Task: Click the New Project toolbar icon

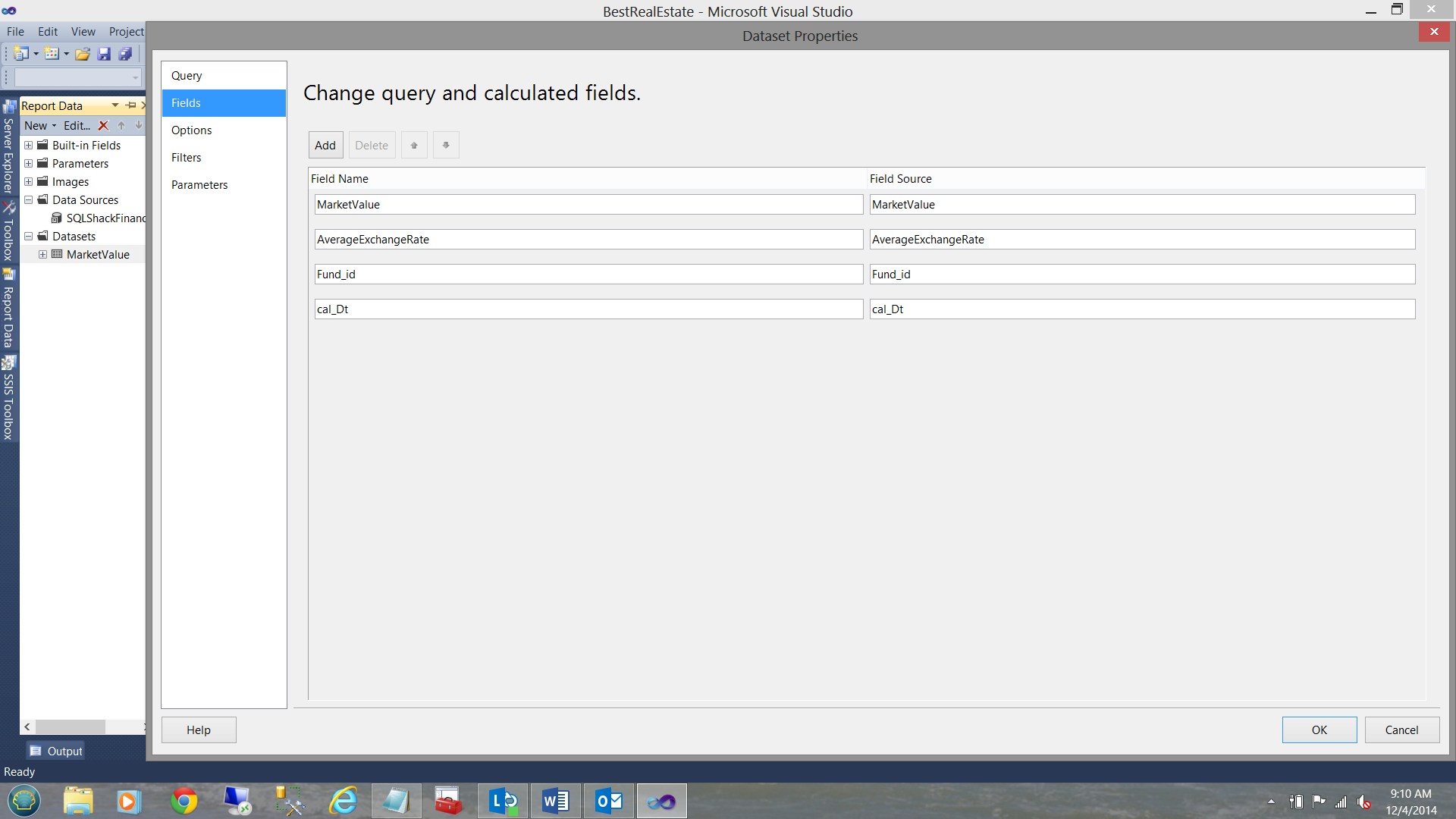Action: (x=21, y=54)
